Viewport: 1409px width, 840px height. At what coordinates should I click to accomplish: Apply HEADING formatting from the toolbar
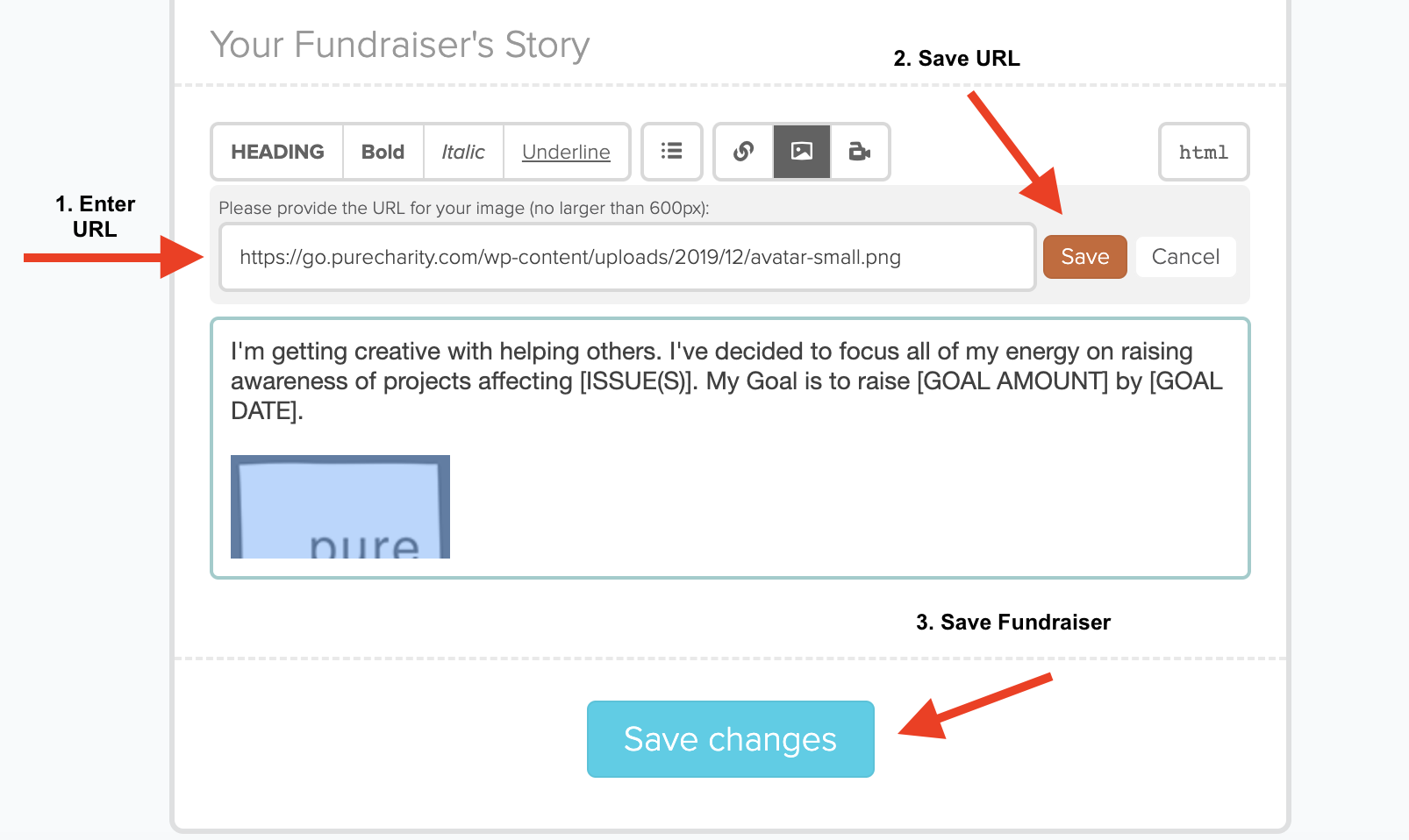point(277,152)
